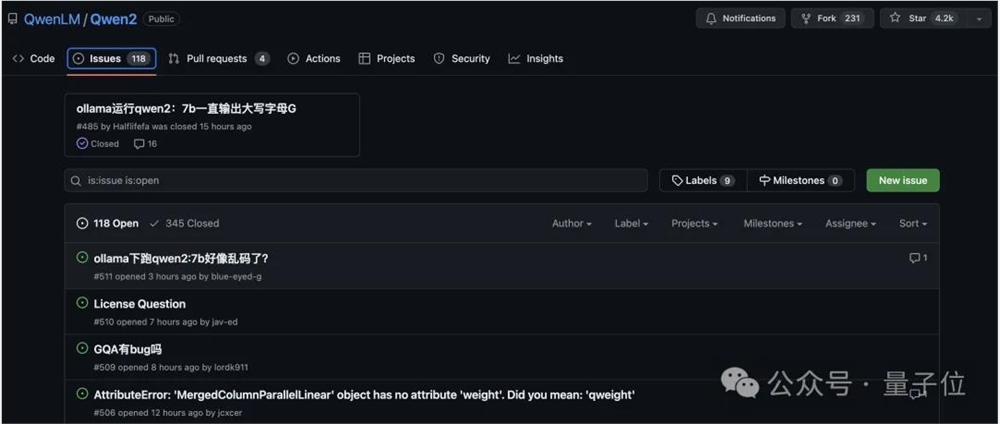Open issue #511 about ollama qwen2:7b

[x=181, y=258]
